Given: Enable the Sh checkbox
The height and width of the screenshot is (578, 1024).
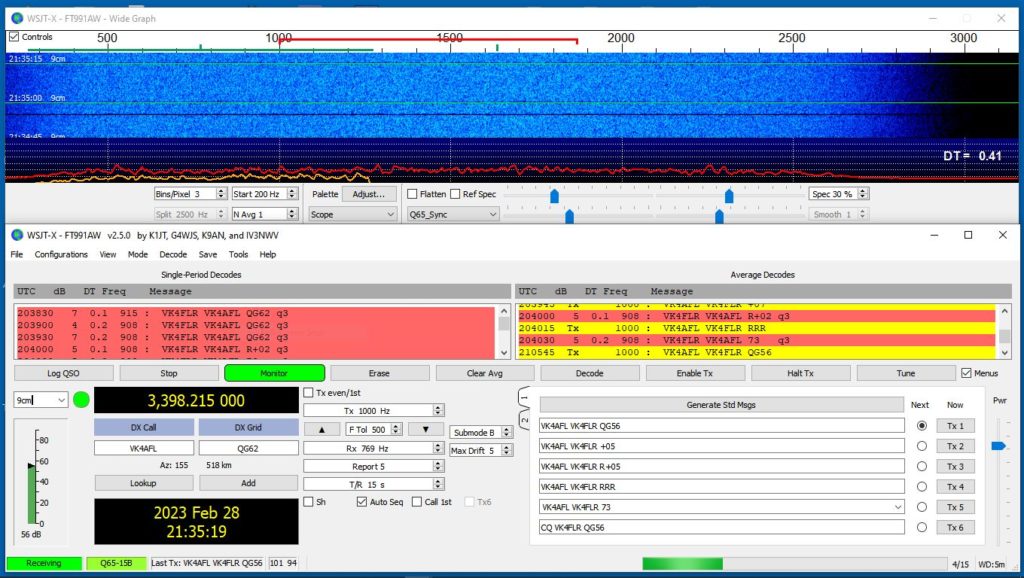Looking at the screenshot, I should click(x=308, y=502).
